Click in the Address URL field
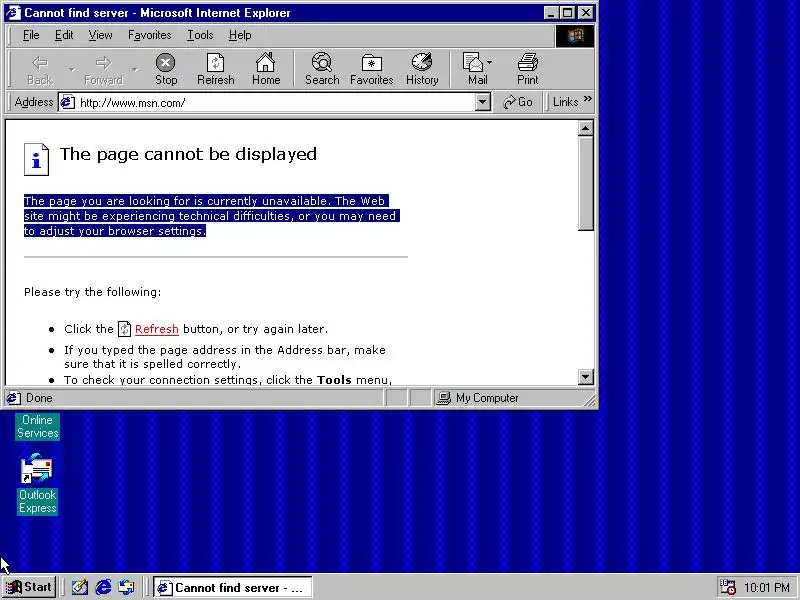Viewport: 800px width, 600px height. pos(276,103)
